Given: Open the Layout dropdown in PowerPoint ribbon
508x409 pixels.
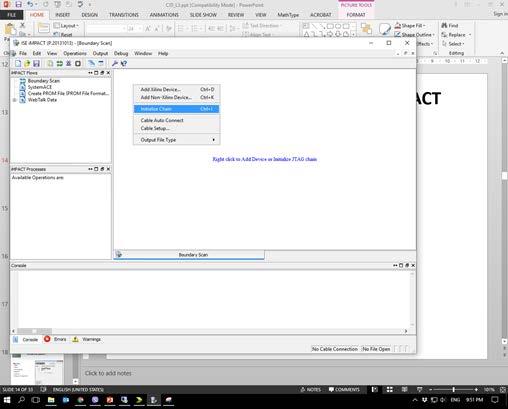Looking at the screenshot, I should 66,26.
